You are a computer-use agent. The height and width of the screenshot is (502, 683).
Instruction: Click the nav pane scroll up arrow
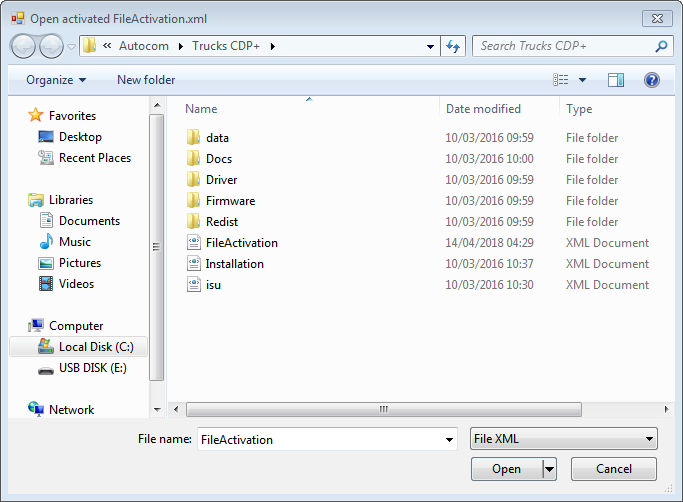pyautogui.click(x=157, y=105)
